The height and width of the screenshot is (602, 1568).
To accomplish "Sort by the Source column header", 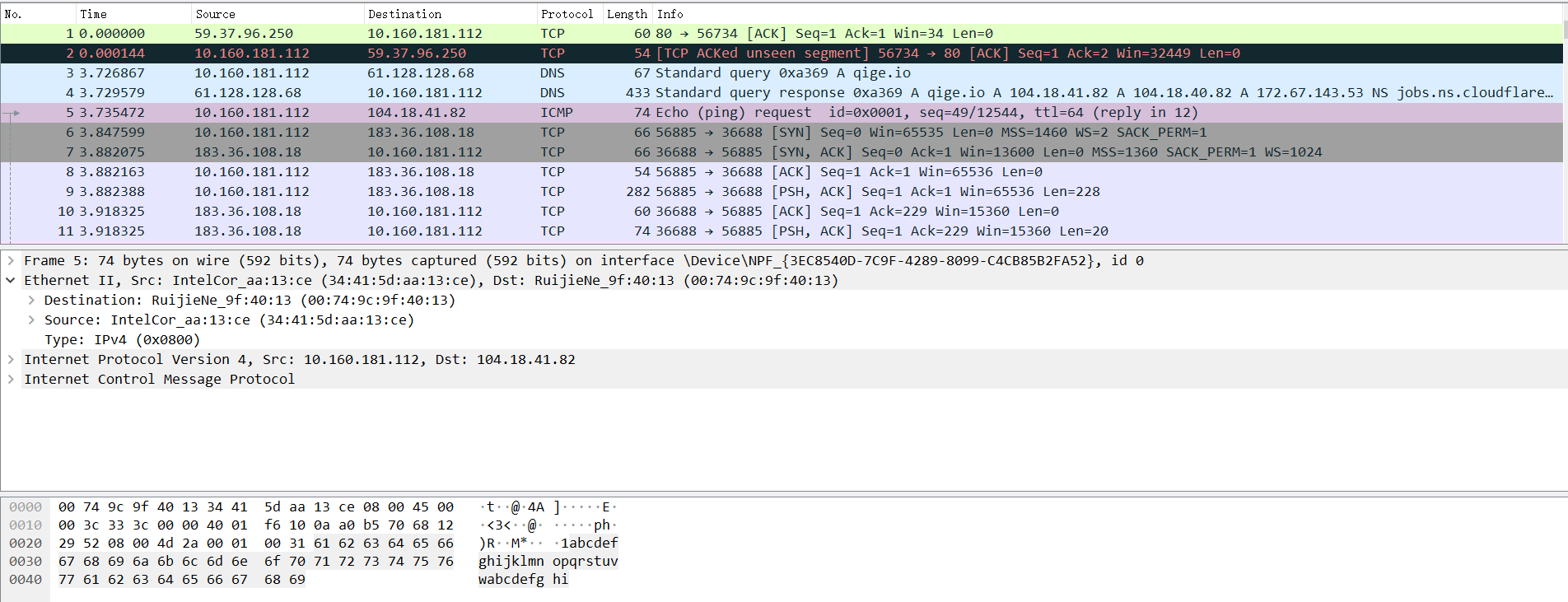I will (278, 14).
